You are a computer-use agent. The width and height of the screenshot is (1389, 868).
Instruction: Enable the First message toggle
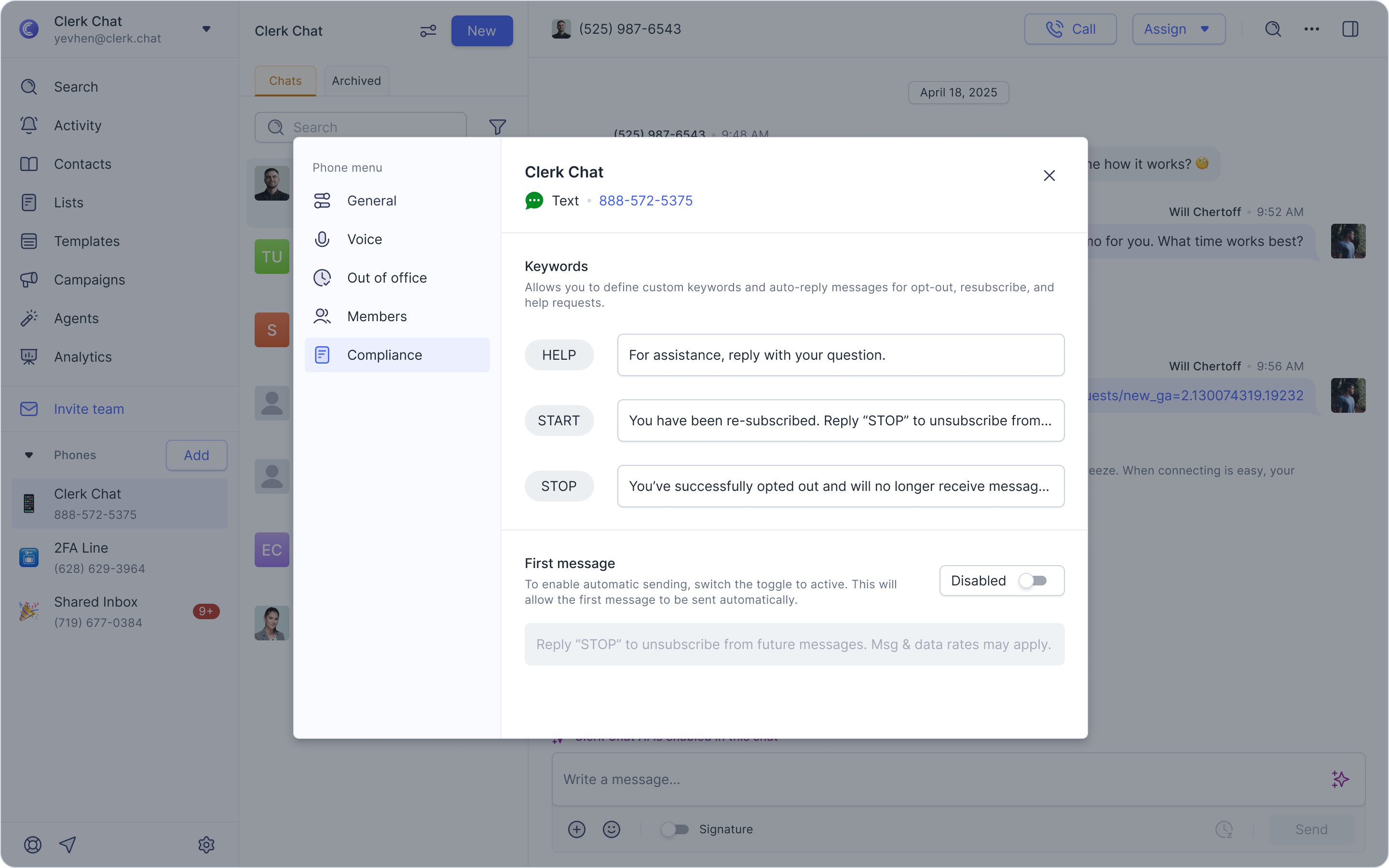tap(1033, 581)
